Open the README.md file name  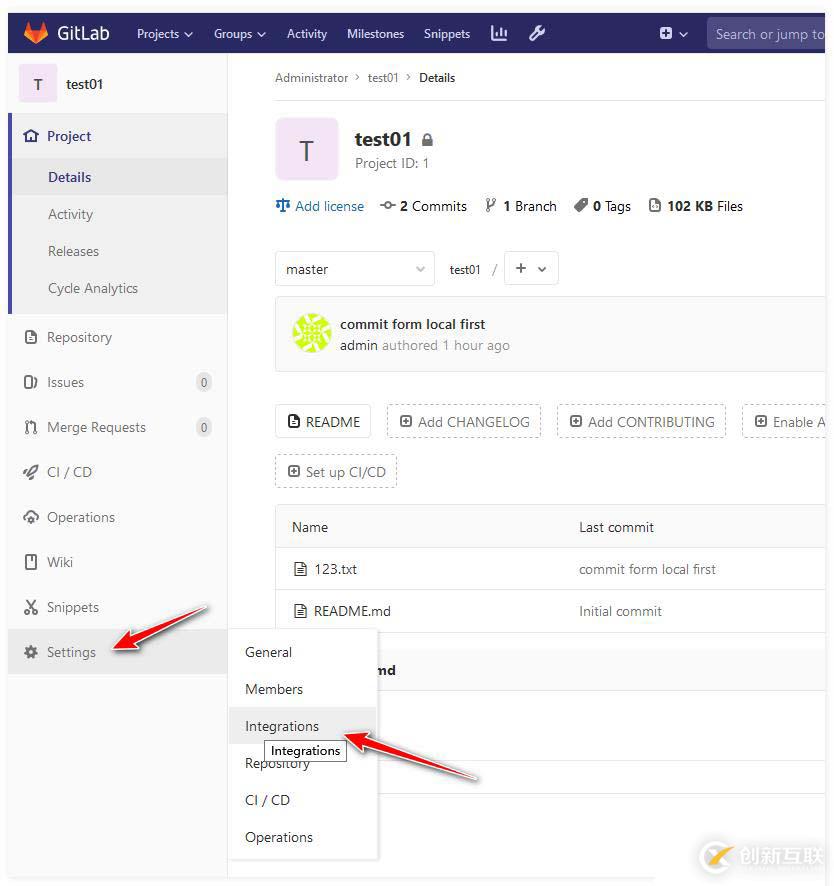(x=352, y=611)
